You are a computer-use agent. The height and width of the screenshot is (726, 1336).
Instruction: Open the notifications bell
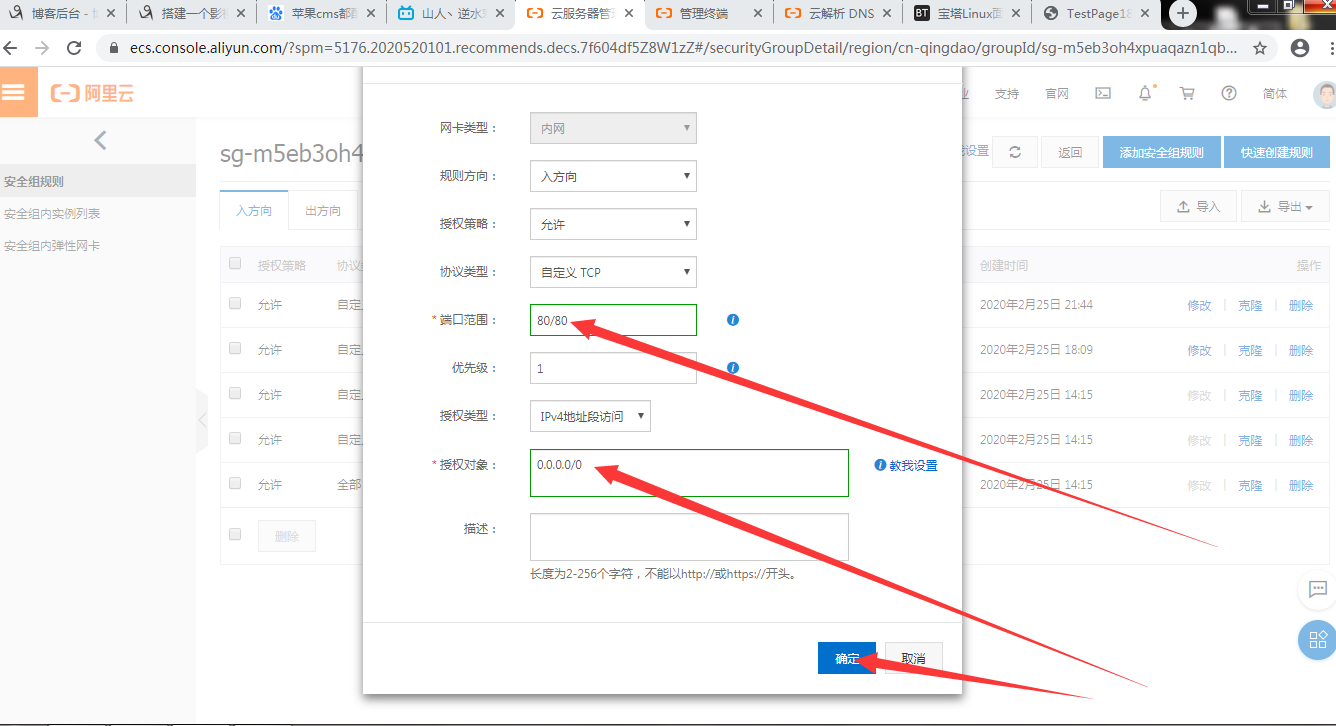point(1145,93)
